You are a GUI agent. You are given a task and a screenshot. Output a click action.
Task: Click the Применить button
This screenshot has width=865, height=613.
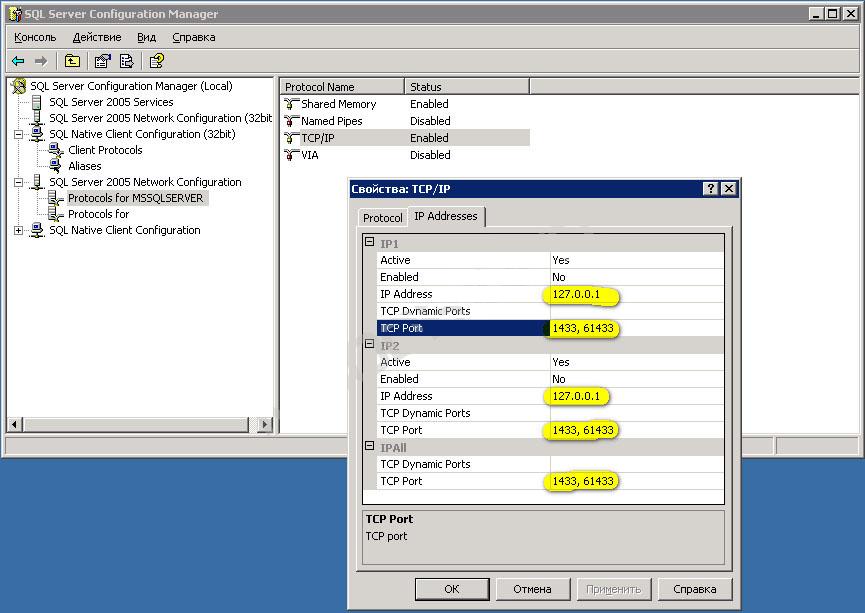coord(613,589)
